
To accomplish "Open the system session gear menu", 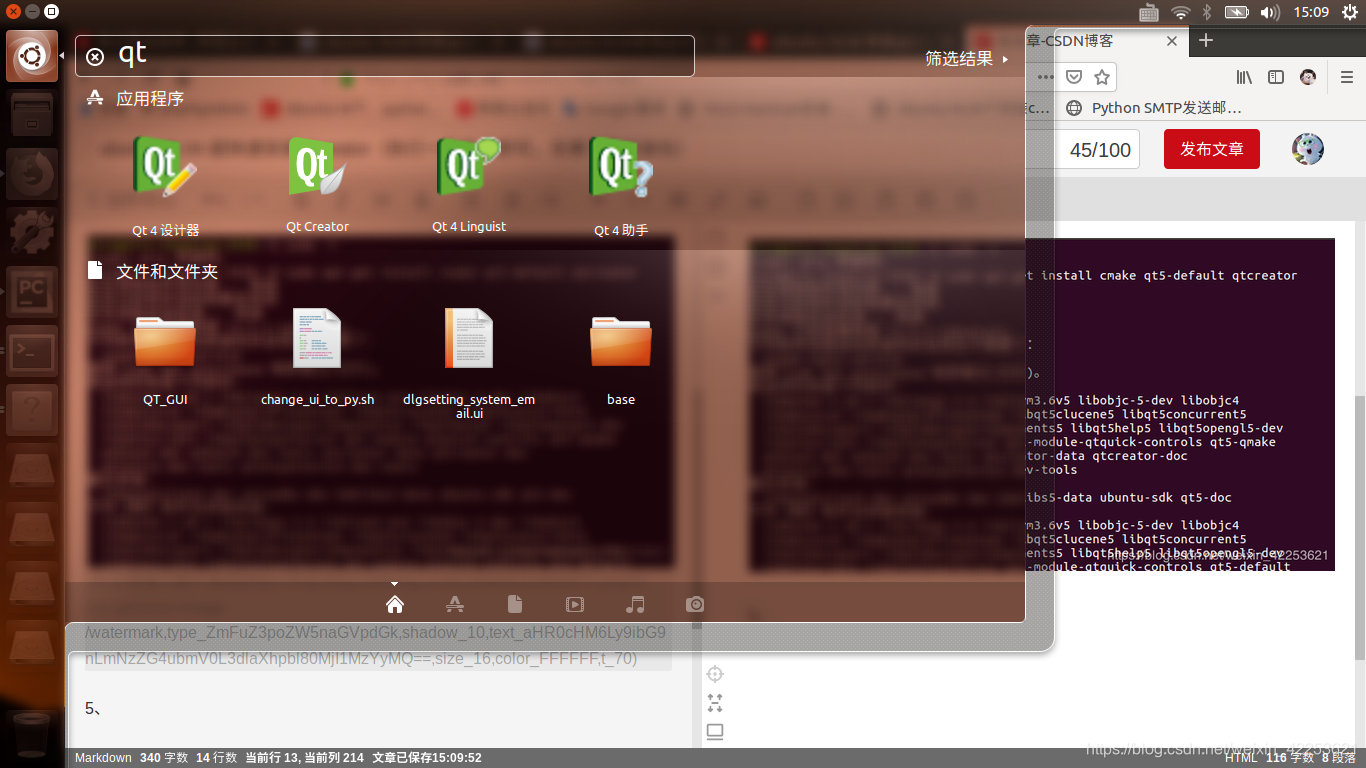I will [1350, 12].
